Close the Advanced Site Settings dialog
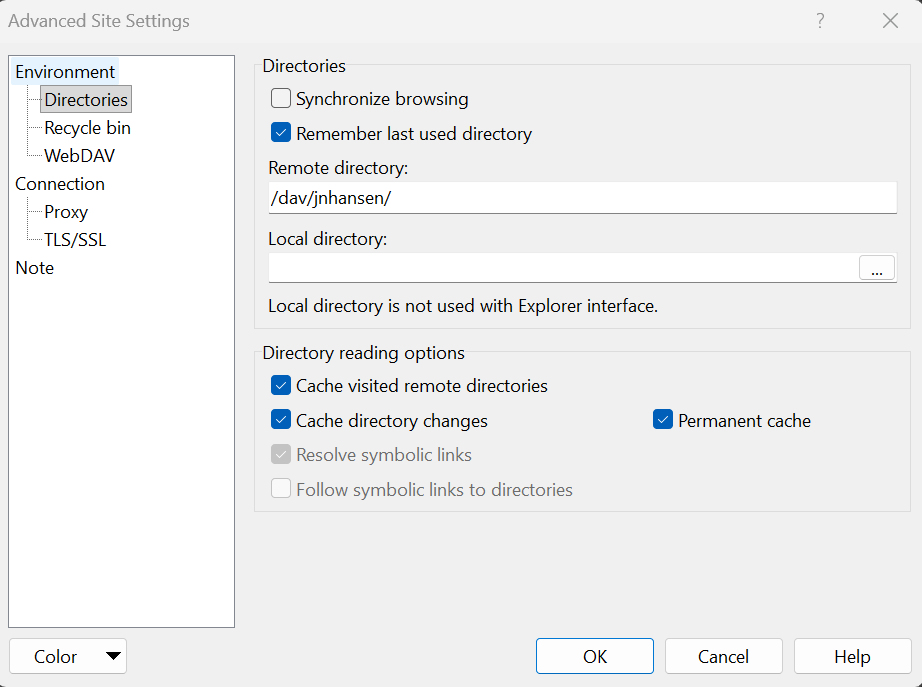 [x=889, y=21]
